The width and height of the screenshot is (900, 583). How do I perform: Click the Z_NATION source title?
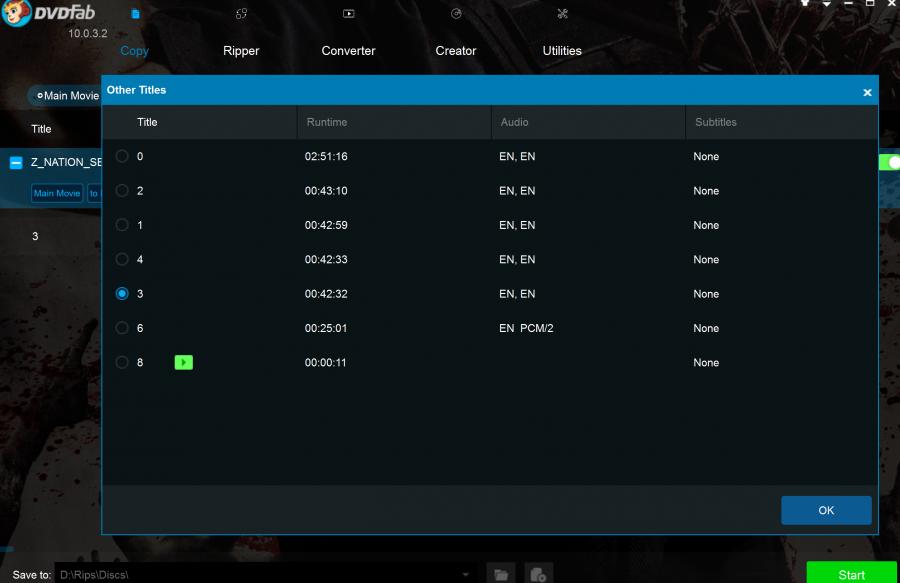point(66,162)
